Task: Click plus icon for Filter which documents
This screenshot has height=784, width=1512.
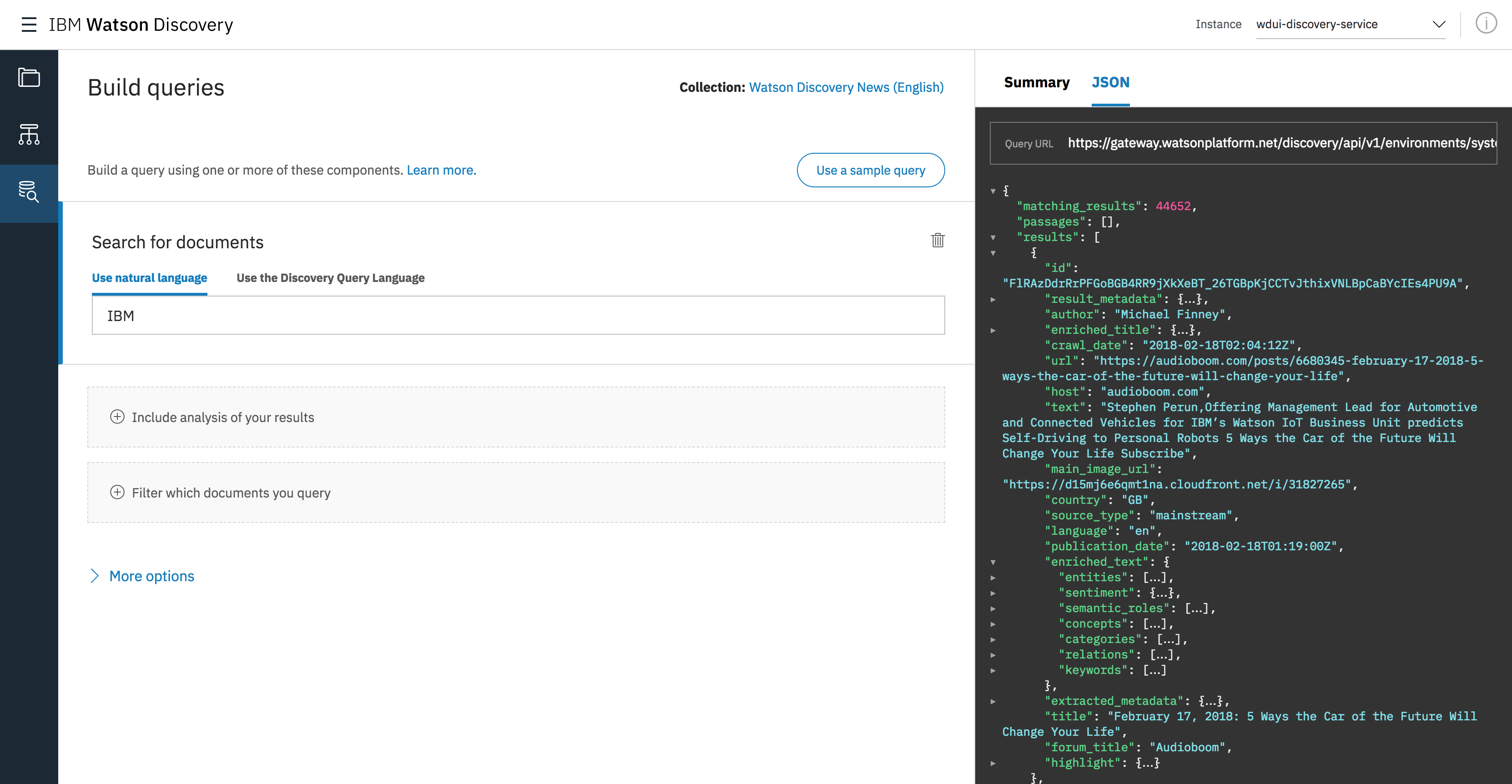Action: (x=117, y=493)
